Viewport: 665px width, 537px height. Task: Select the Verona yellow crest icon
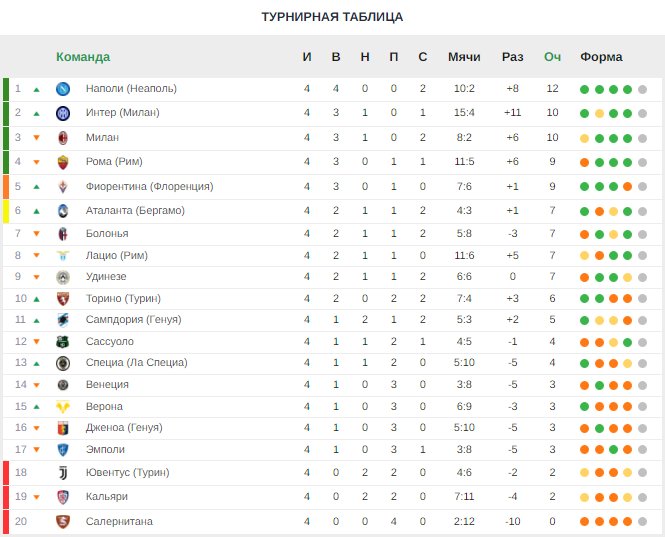[63, 407]
